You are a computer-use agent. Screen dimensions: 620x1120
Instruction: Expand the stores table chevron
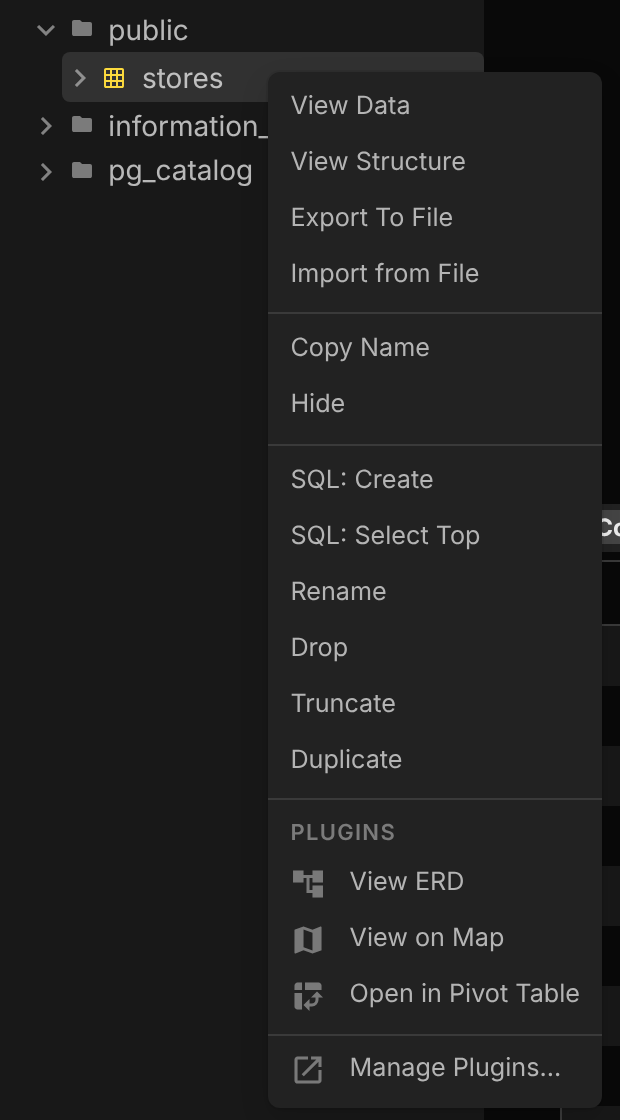tap(80, 78)
